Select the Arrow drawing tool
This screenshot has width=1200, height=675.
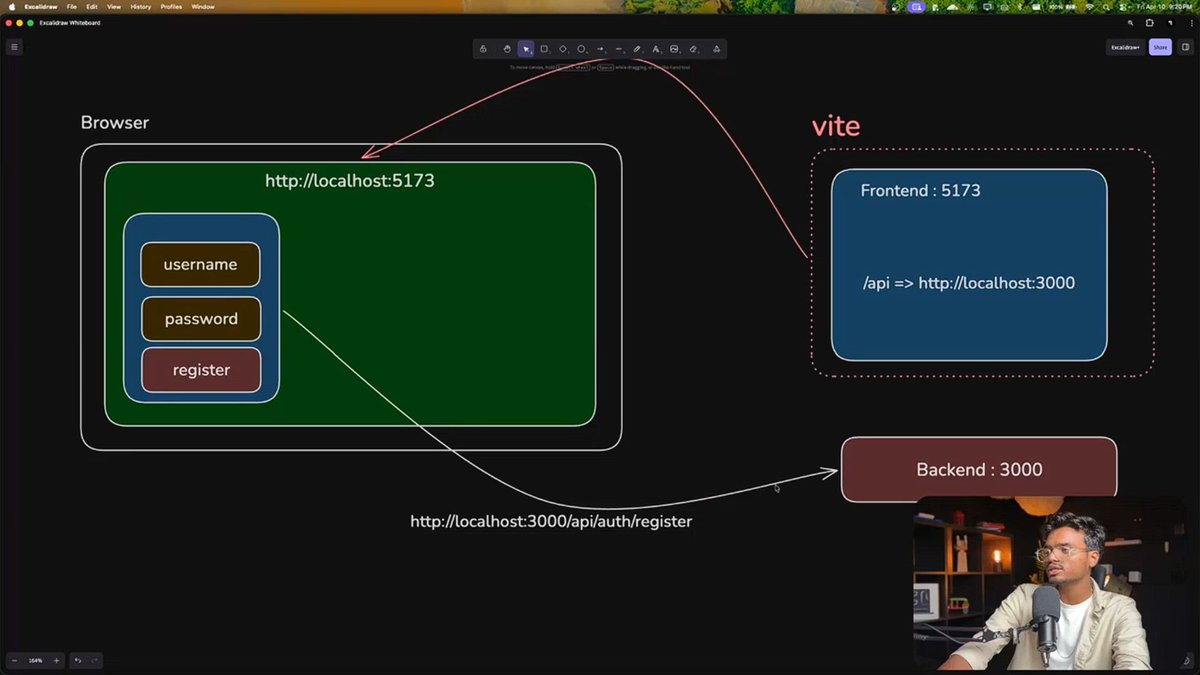[600, 49]
